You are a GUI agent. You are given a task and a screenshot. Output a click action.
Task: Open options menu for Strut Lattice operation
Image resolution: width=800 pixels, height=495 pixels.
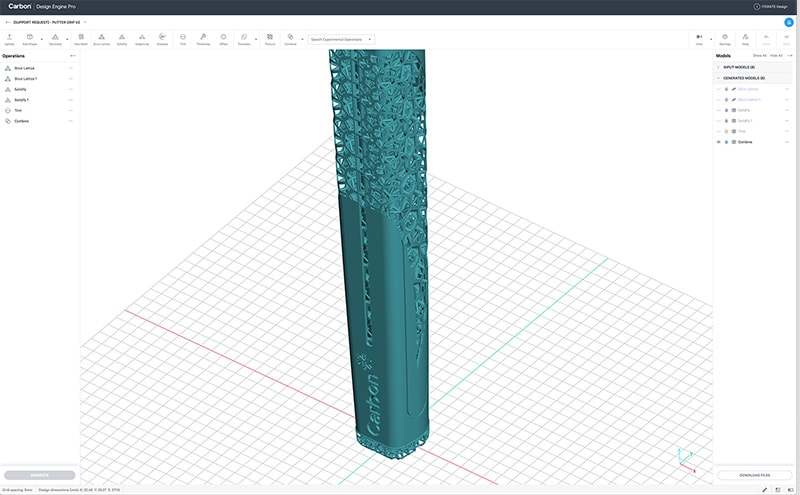[x=71, y=68]
